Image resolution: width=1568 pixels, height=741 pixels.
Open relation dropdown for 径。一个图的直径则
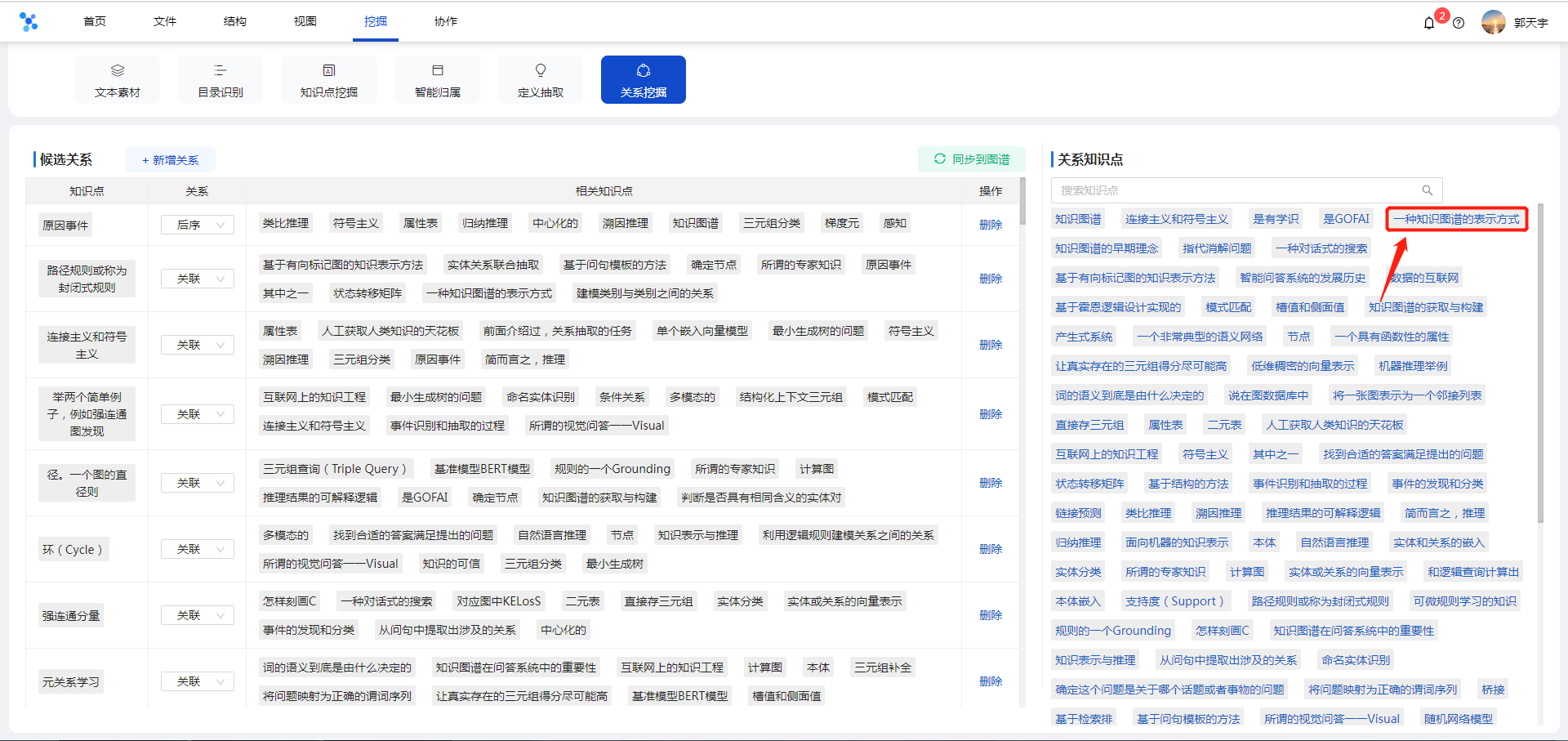[x=198, y=483]
